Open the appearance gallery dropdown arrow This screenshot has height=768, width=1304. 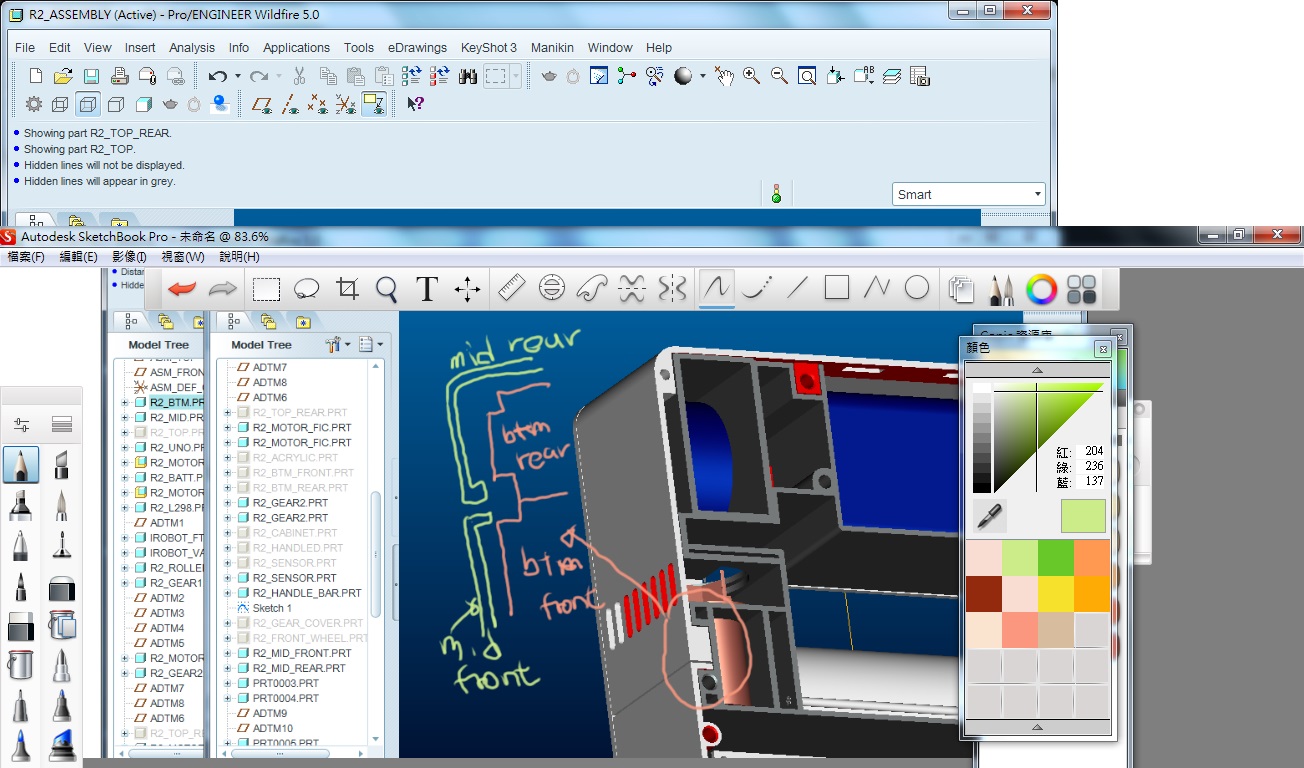tap(703, 76)
